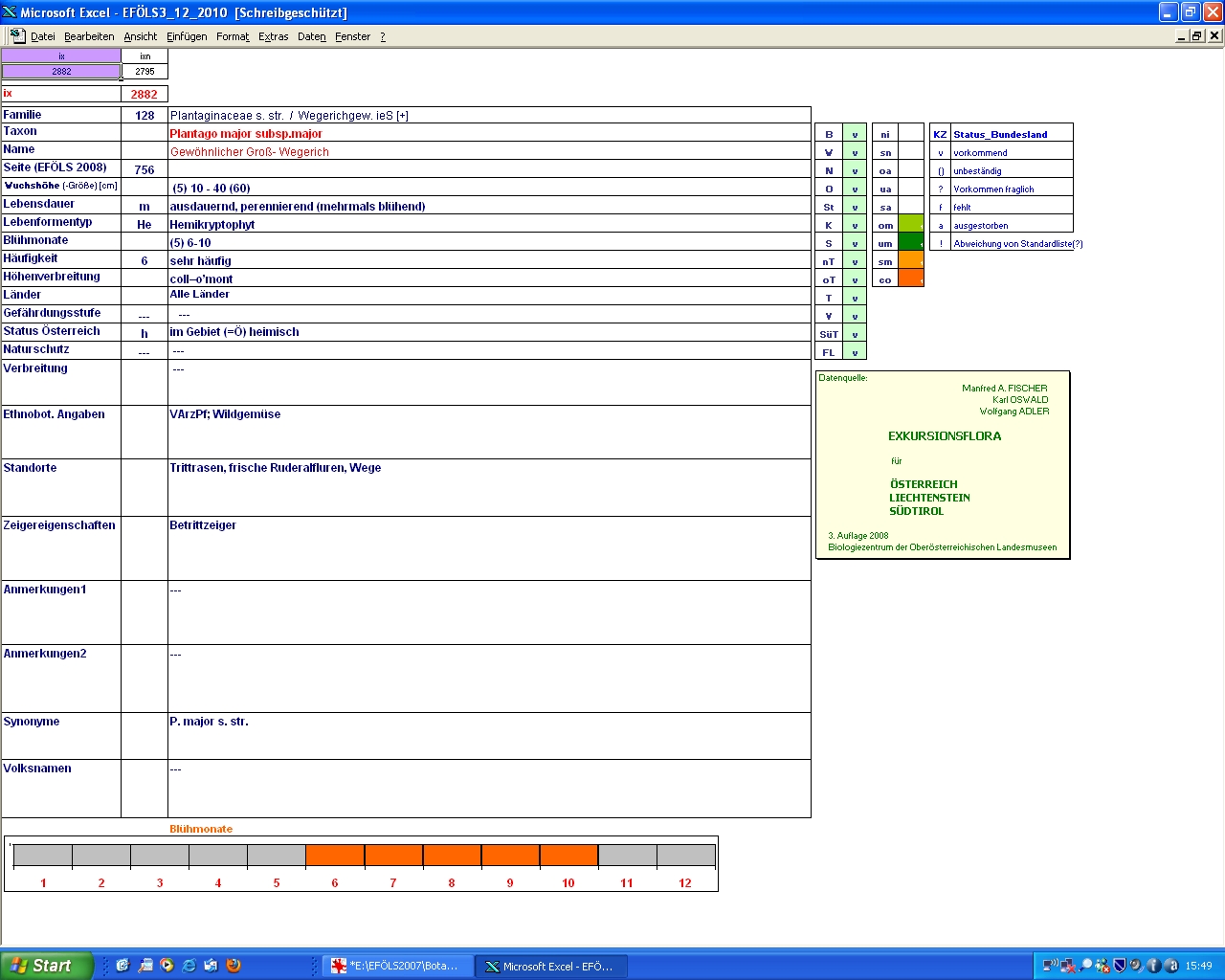
Task: Click the red ix value 2882
Action: coord(145,94)
